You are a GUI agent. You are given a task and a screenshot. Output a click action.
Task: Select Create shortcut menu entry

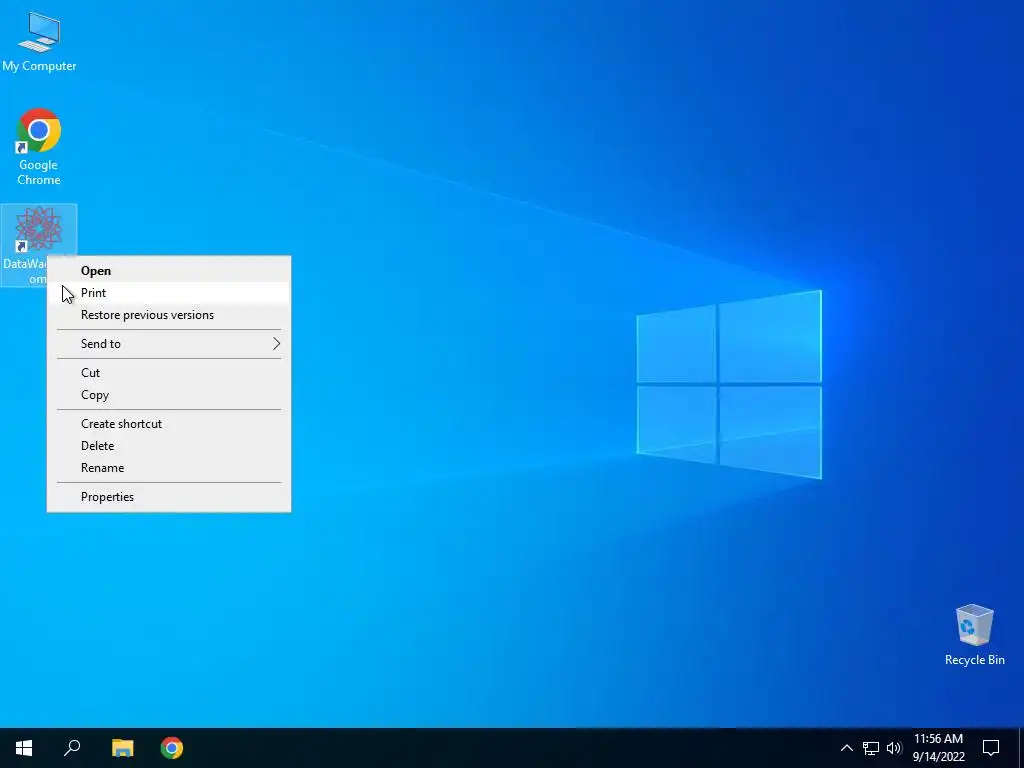coord(169,423)
